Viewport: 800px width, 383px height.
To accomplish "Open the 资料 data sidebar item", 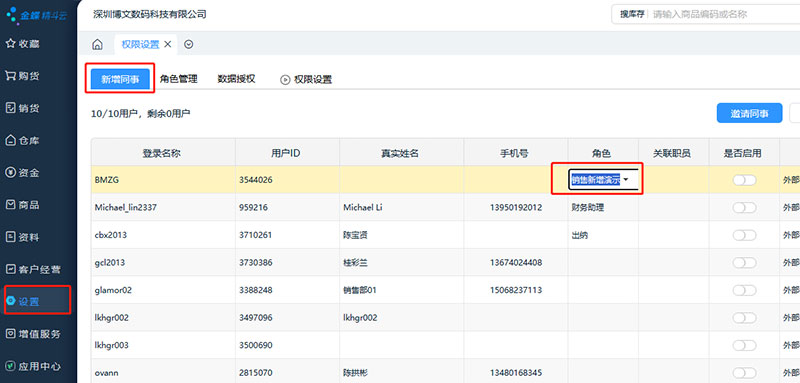I will click(x=23, y=237).
